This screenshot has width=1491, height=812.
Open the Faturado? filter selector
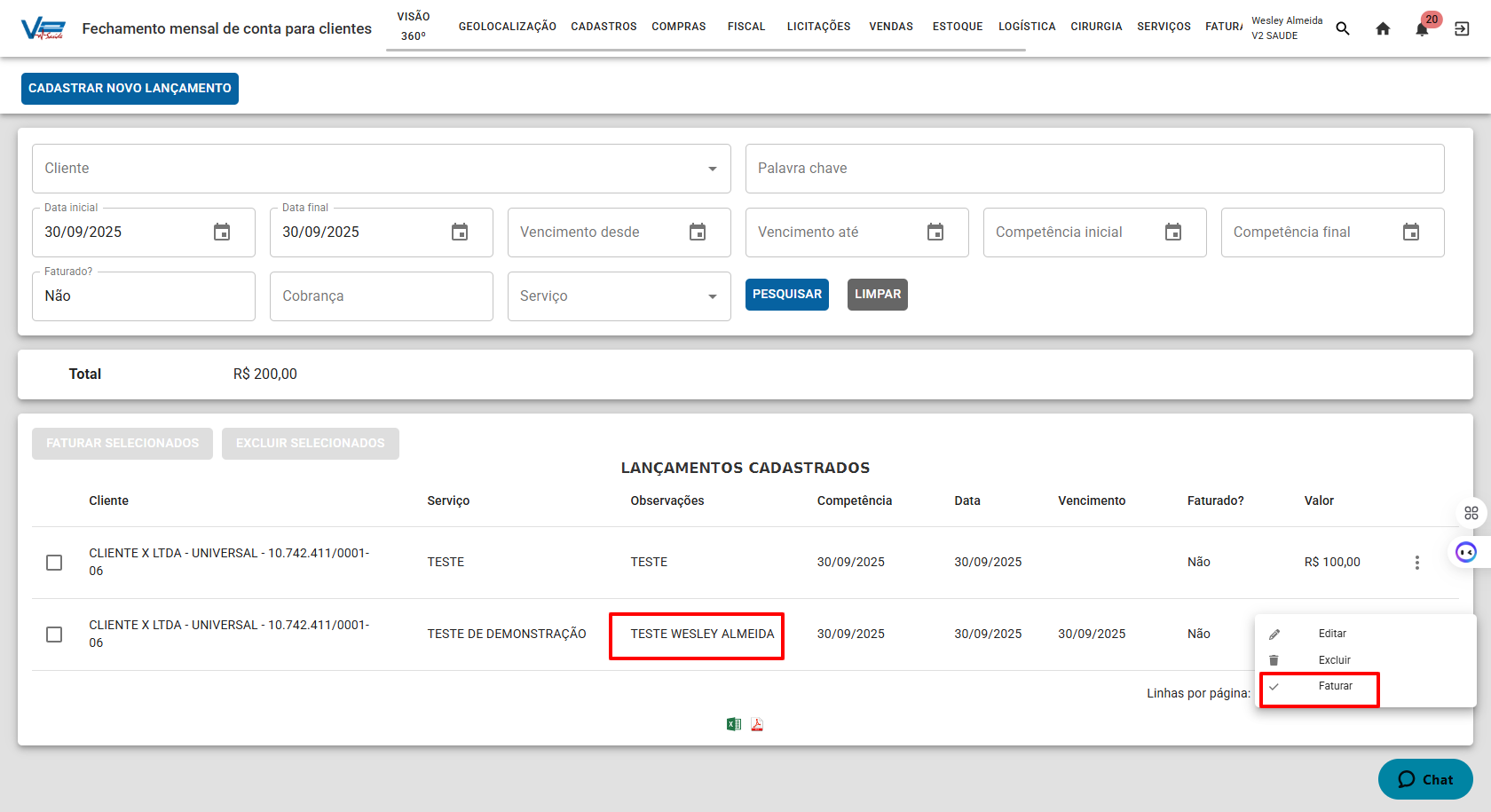pyautogui.click(x=144, y=296)
